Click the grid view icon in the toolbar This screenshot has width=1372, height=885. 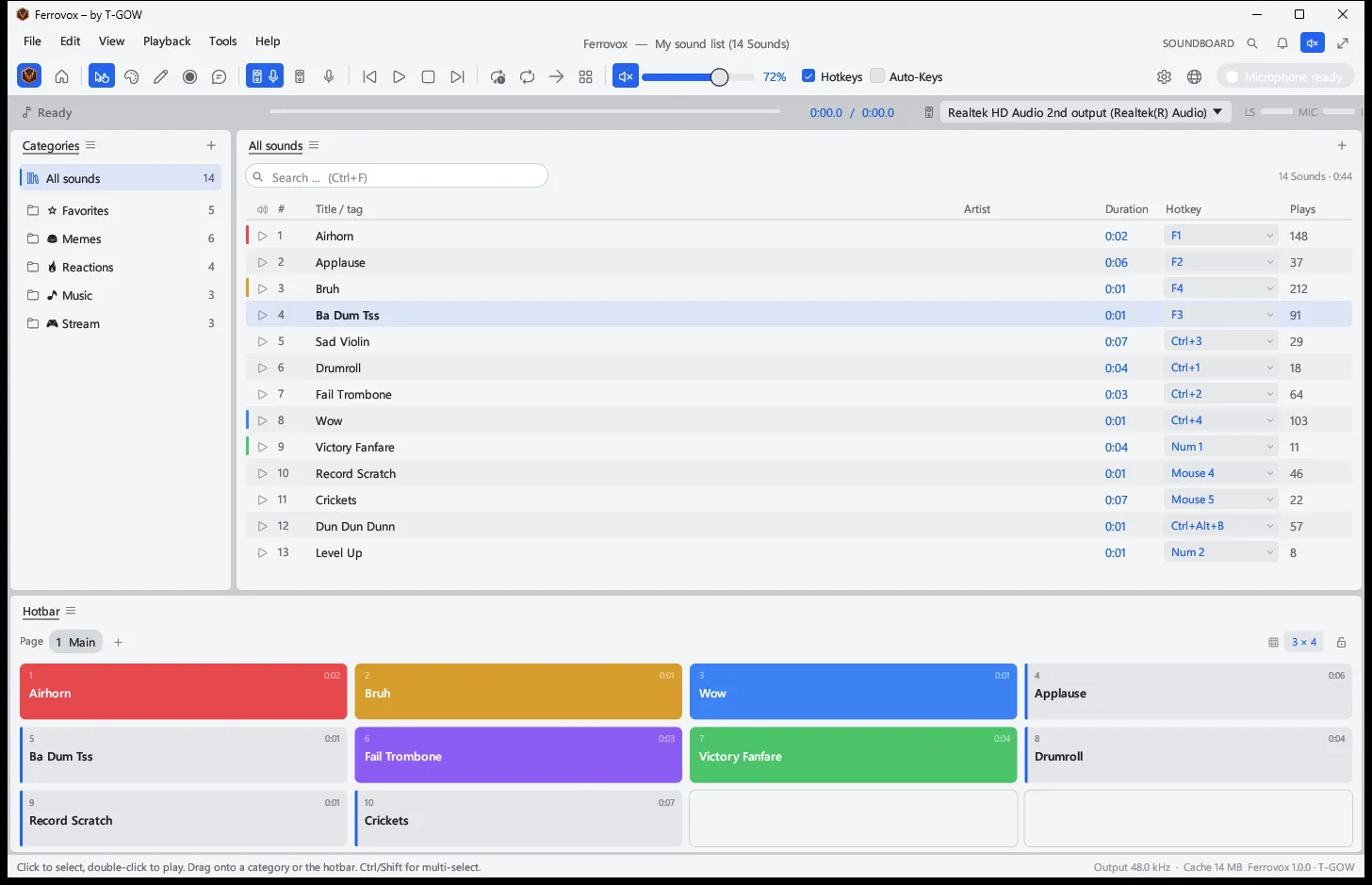586,76
